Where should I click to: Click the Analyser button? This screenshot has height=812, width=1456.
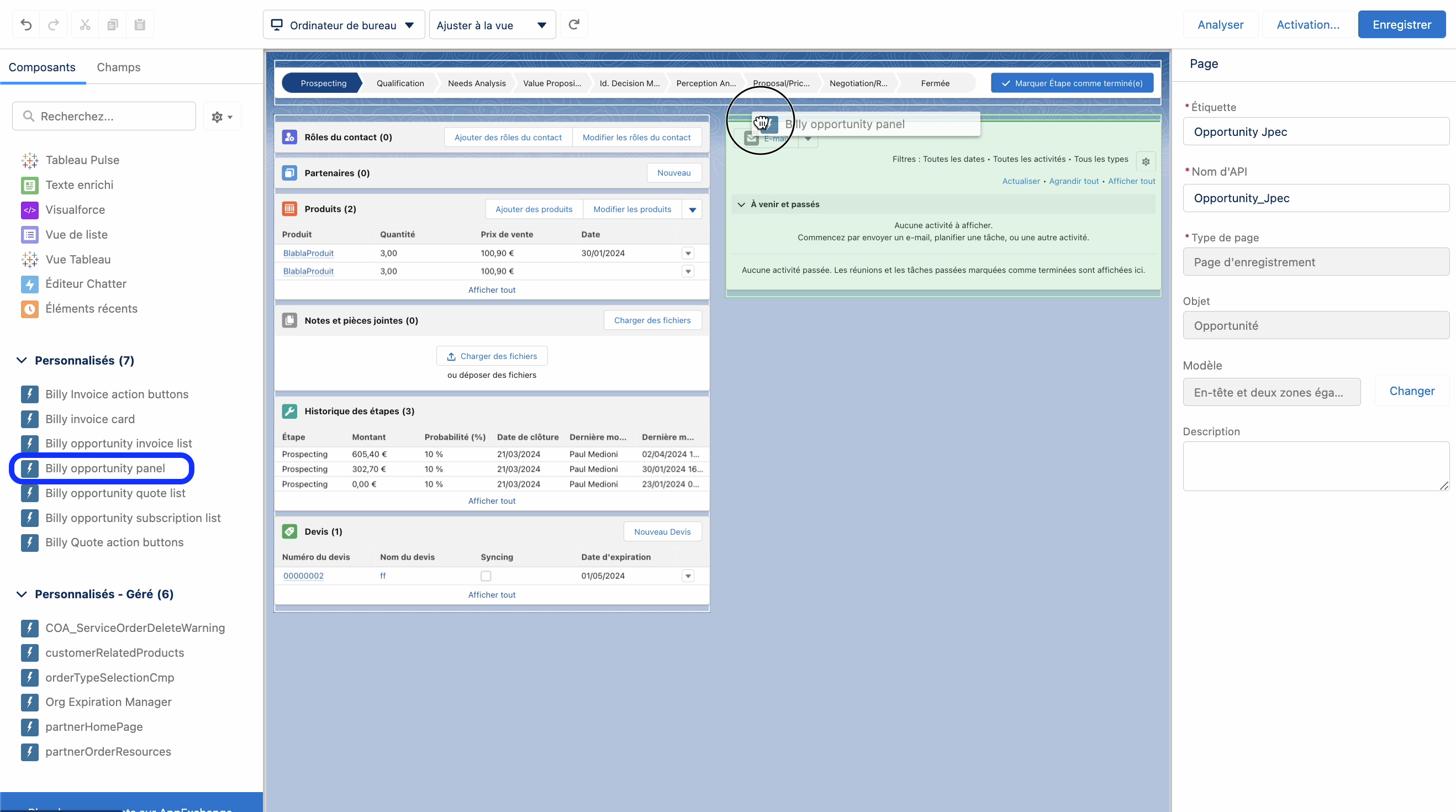1220,24
